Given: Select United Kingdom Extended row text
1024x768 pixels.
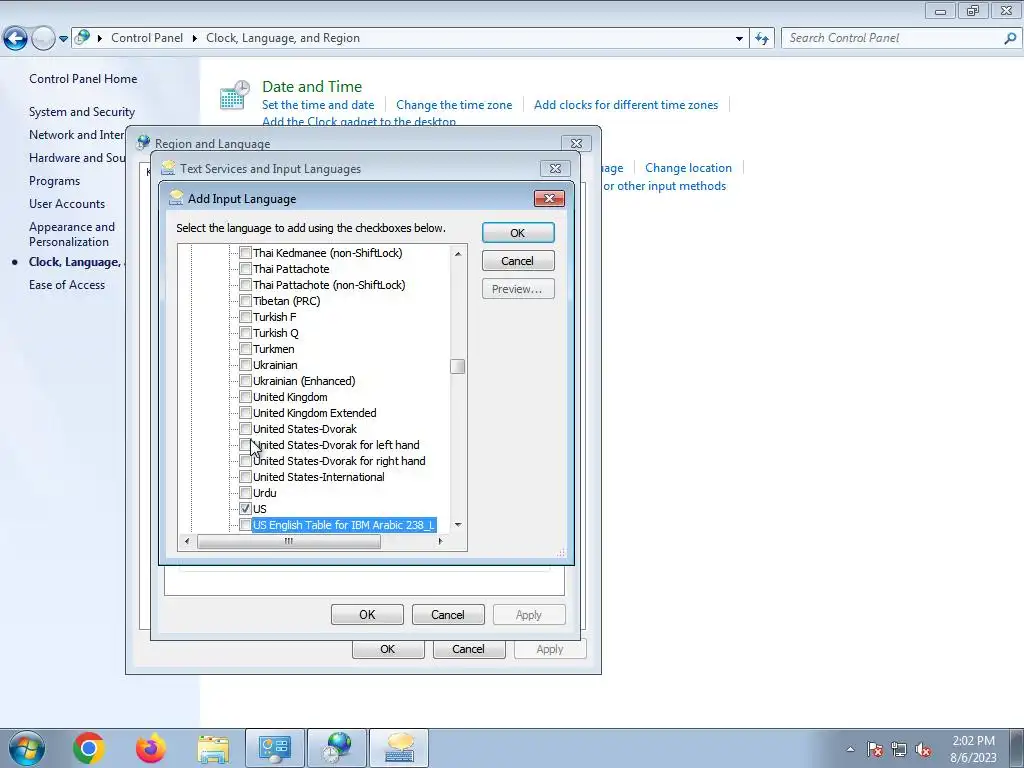Looking at the screenshot, I should click(315, 413).
